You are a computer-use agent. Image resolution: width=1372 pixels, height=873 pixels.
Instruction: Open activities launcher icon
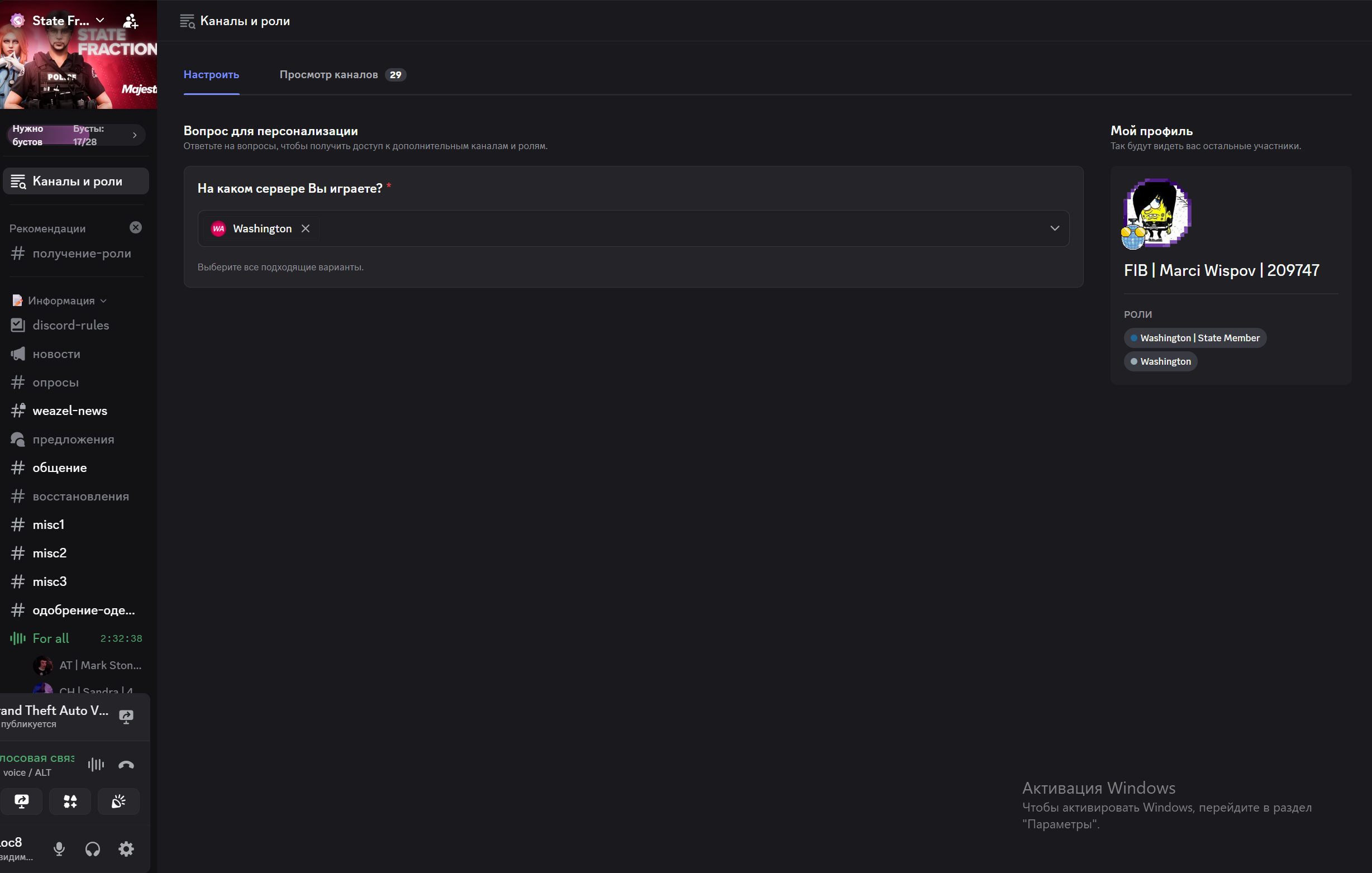coord(70,801)
